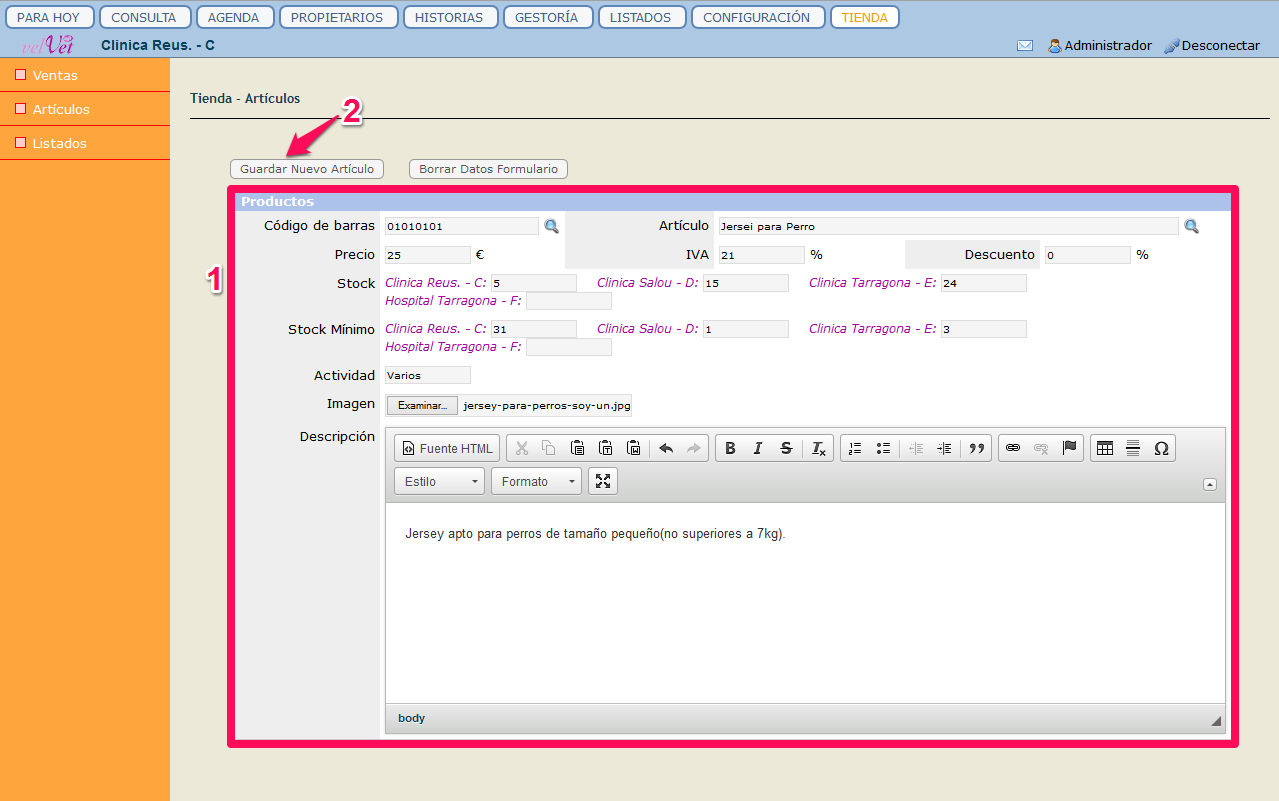Open the Estilo dropdown

440,481
